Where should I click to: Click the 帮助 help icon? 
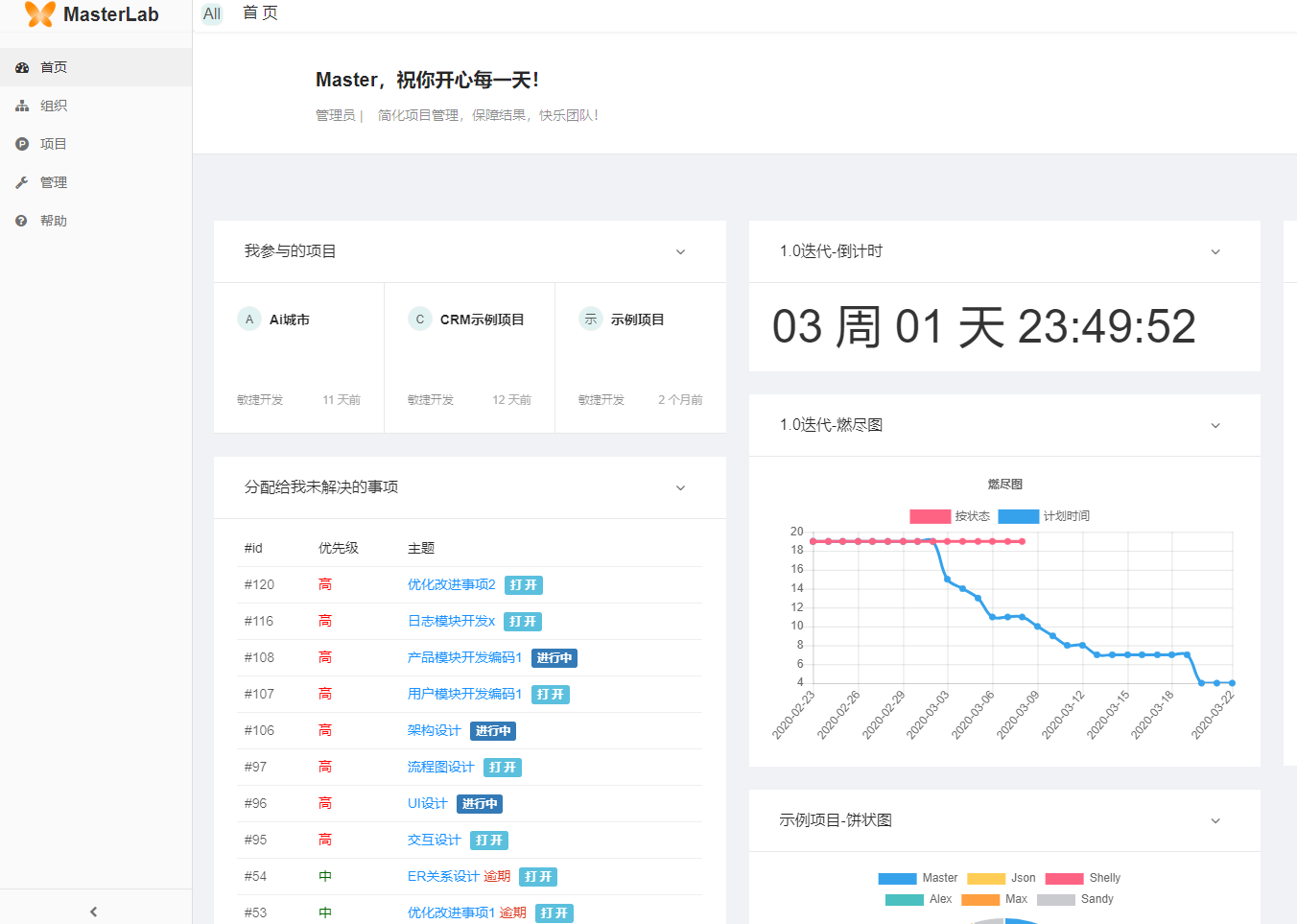tap(22, 221)
